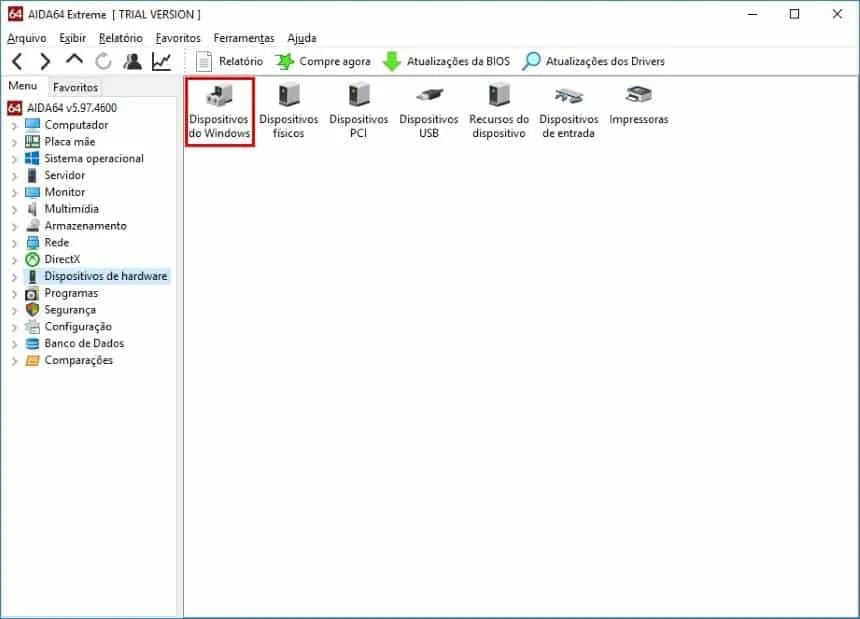Screen dimensions: 860x619
Task: Click the user profile toolbar icon
Action: pyautogui.click(x=132, y=61)
